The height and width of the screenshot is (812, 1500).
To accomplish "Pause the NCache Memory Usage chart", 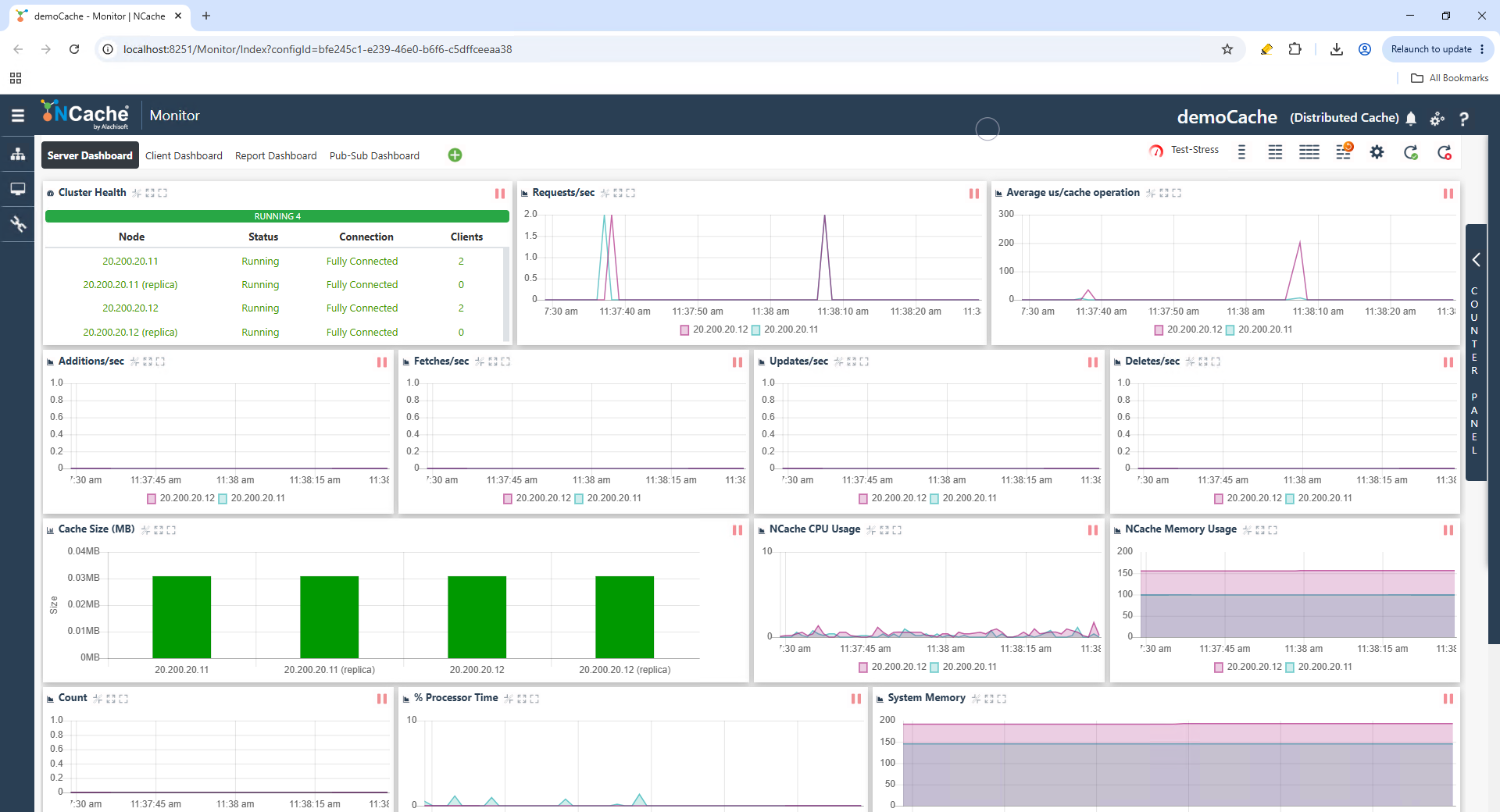I will [x=1448, y=530].
